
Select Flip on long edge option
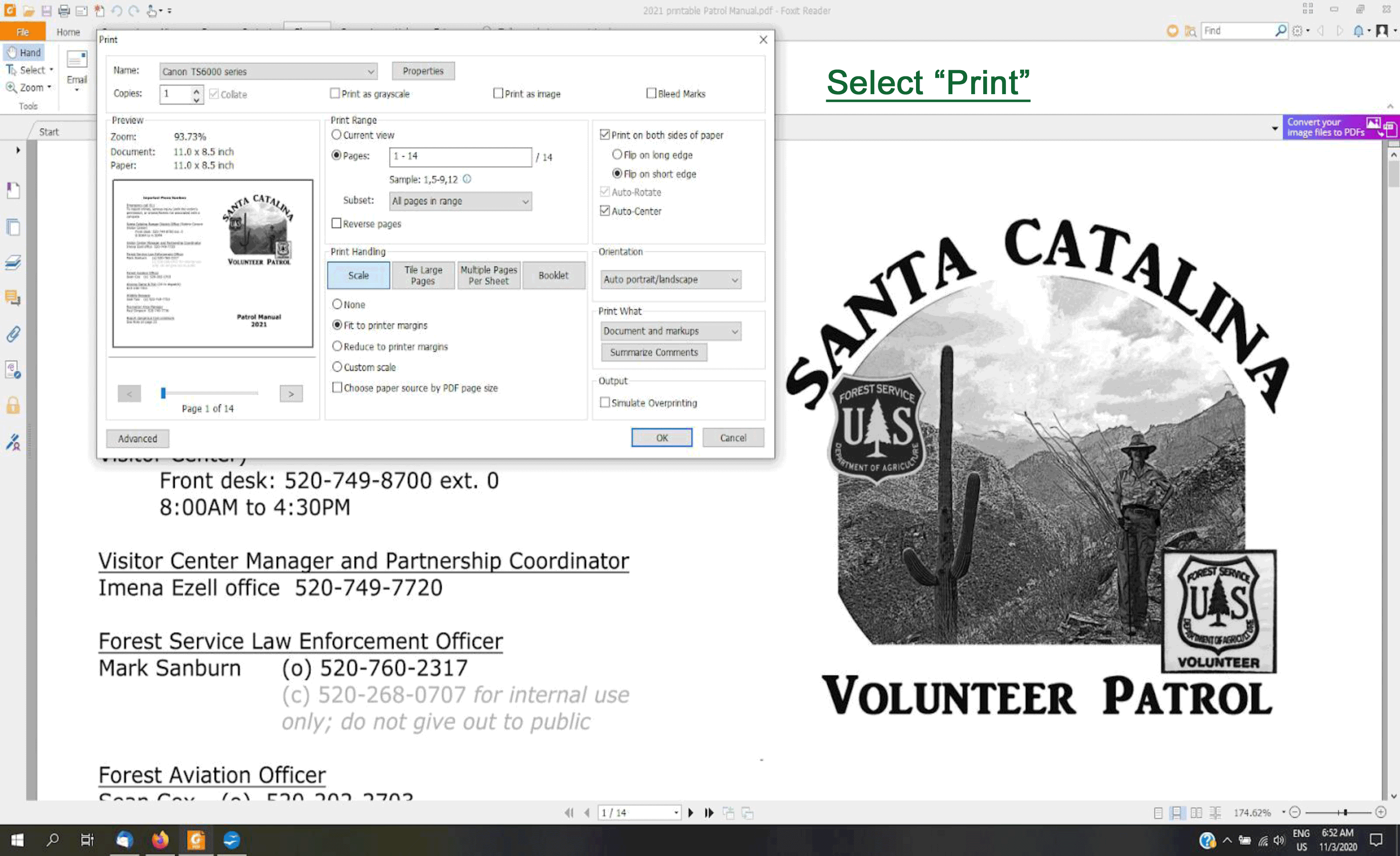coord(617,155)
